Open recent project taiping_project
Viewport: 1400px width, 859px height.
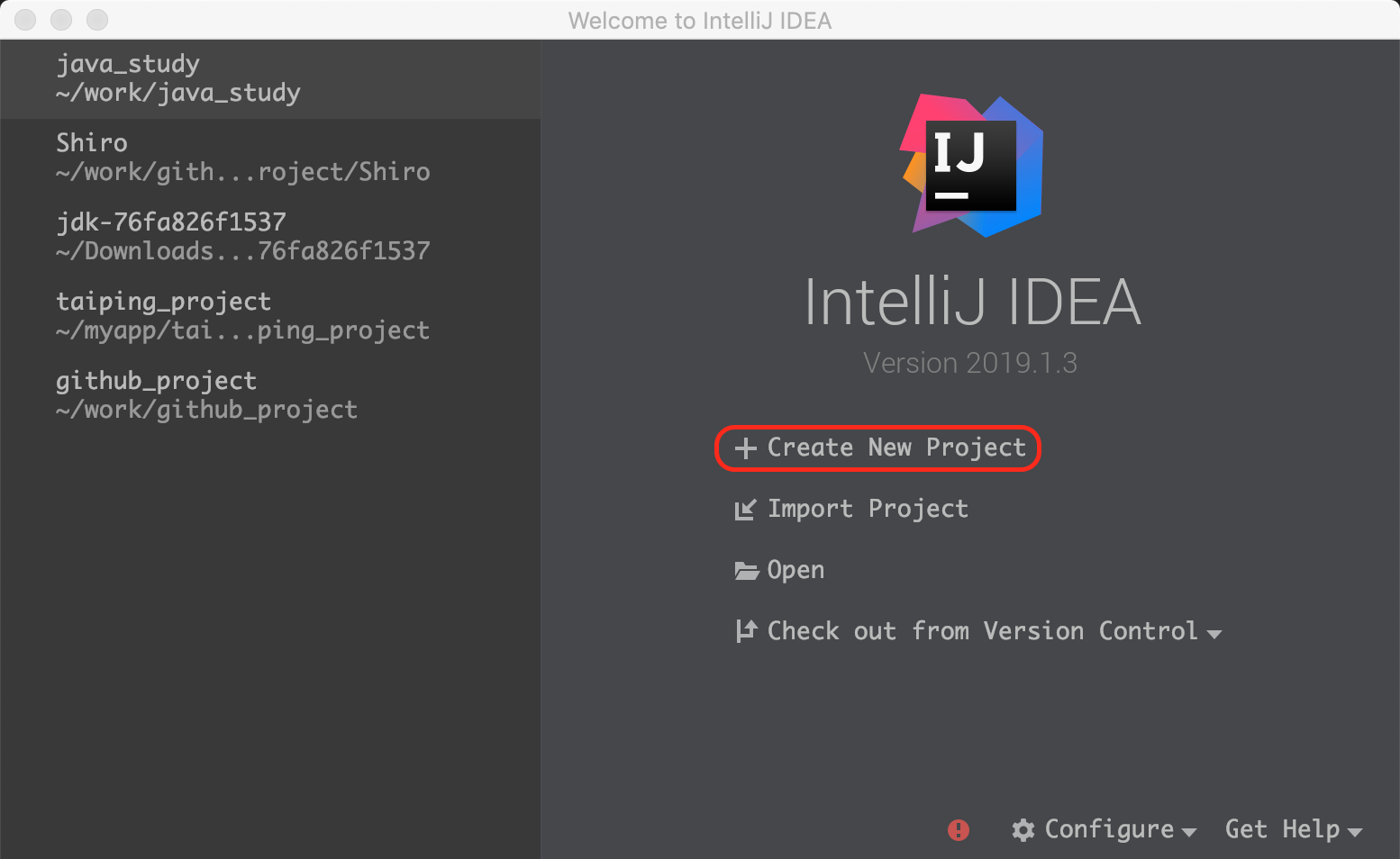(x=270, y=316)
